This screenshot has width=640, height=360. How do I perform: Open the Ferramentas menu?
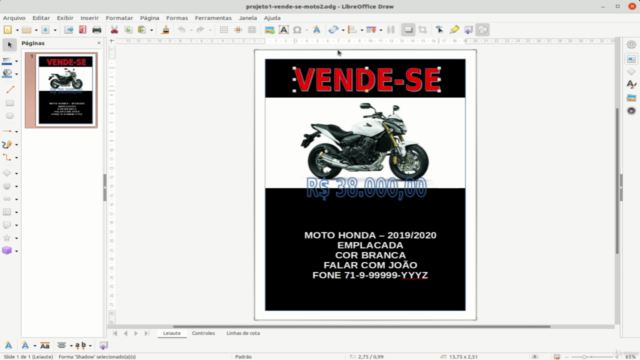tap(213, 18)
